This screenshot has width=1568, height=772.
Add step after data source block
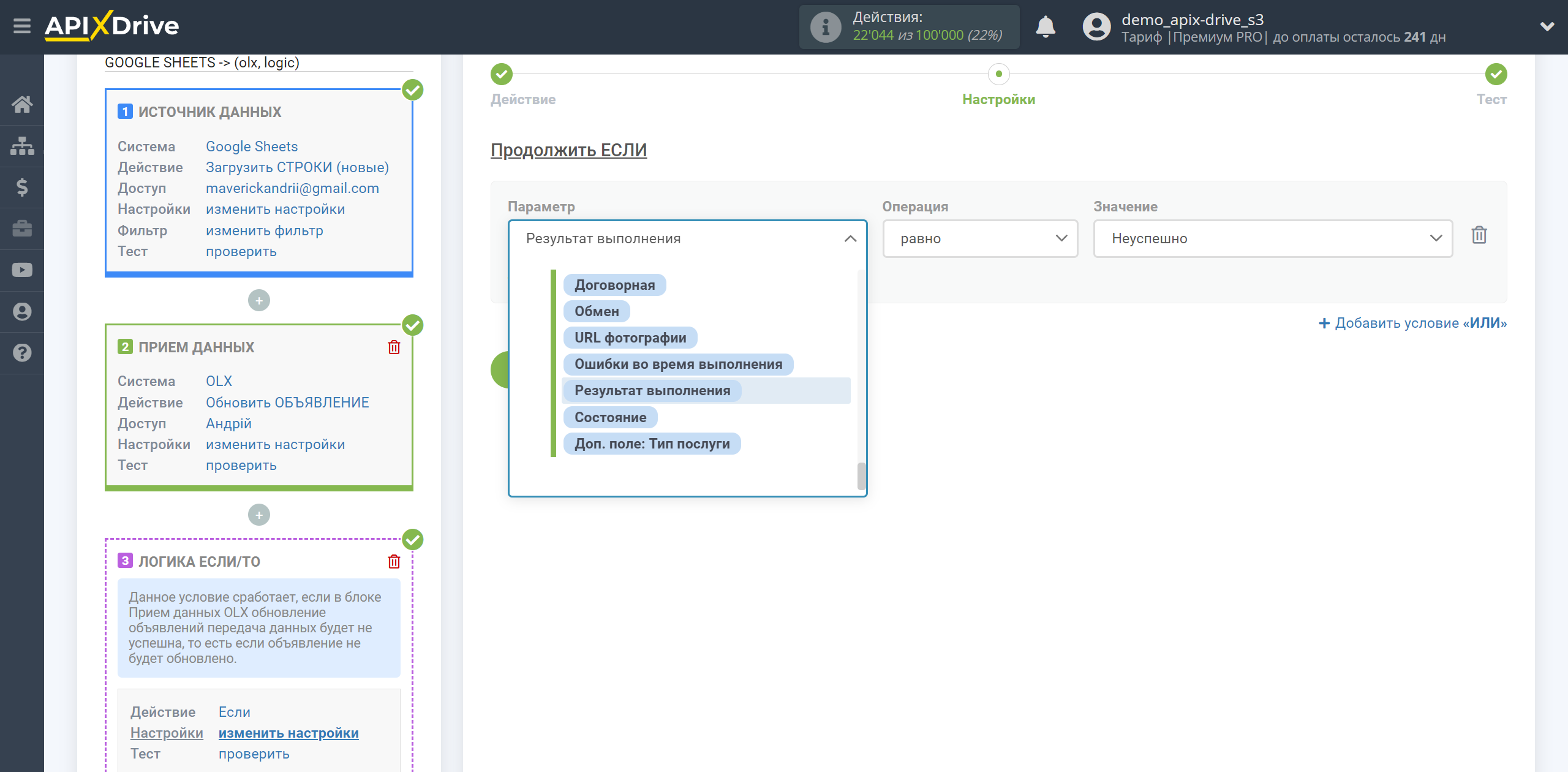(x=259, y=300)
